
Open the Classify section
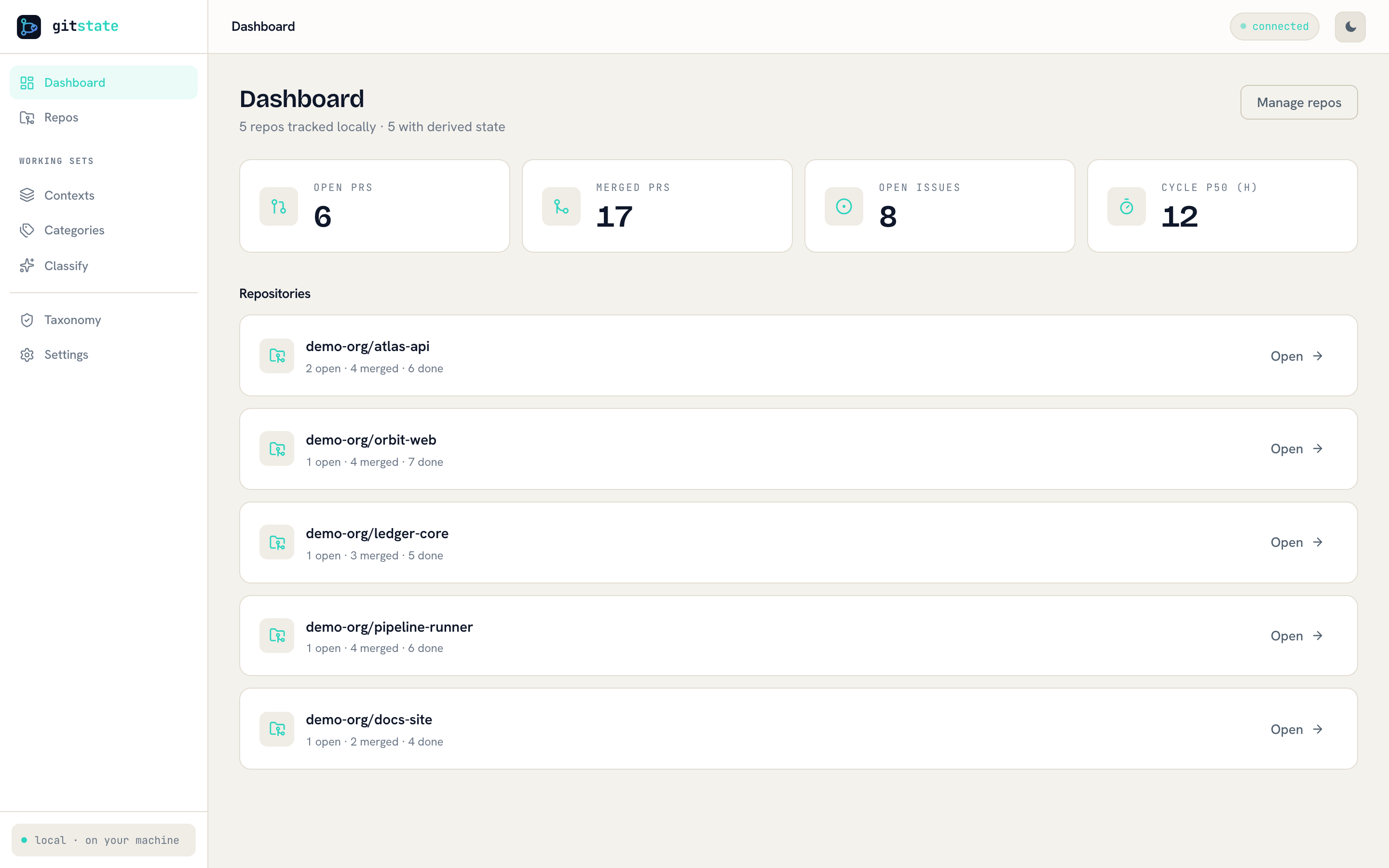tap(103, 266)
